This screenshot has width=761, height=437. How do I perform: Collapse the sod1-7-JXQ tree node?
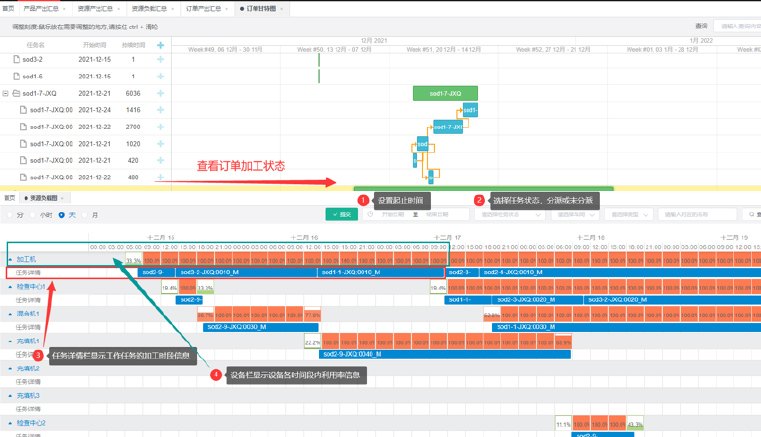pyautogui.click(x=5, y=93)
